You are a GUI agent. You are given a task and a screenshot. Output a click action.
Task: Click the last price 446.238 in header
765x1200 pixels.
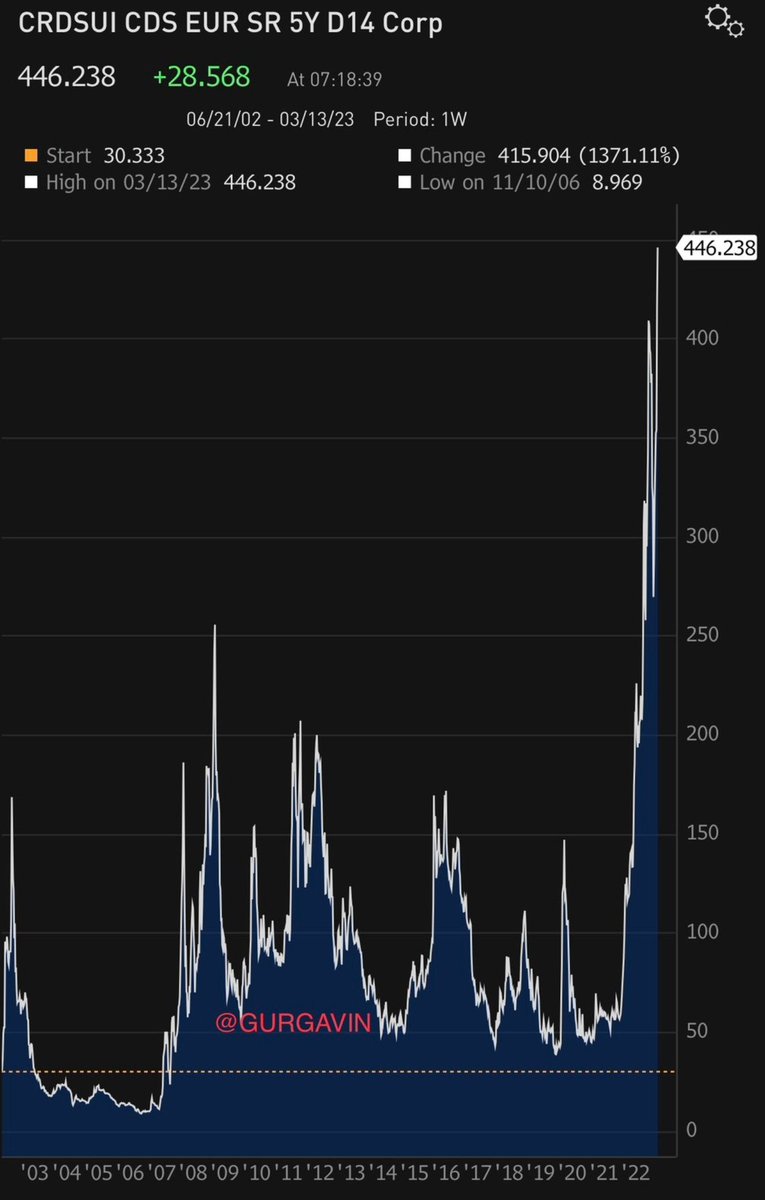pyautogui.click(x=69, y=77)
